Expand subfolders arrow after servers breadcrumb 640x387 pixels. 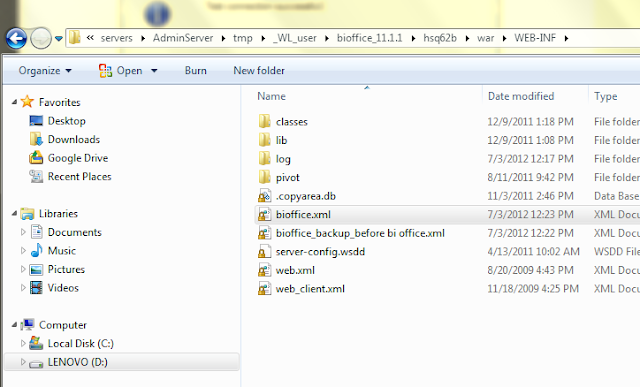[x=143, y=38]
